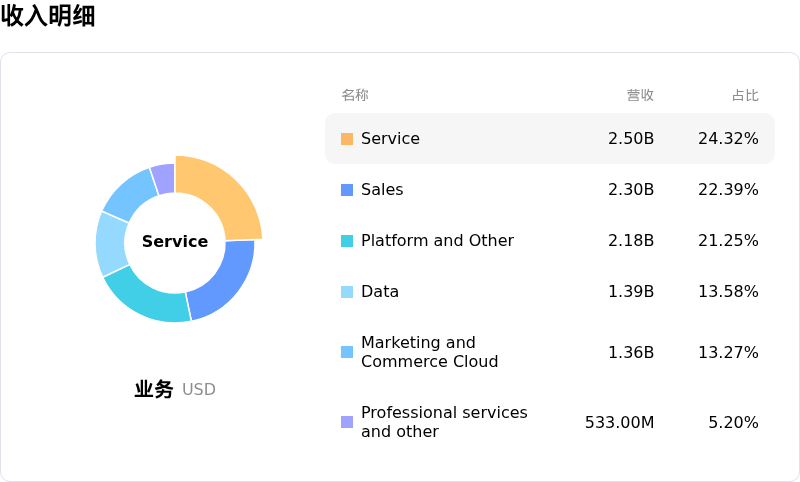Select the Platform and Other row label

click(437, 241)
